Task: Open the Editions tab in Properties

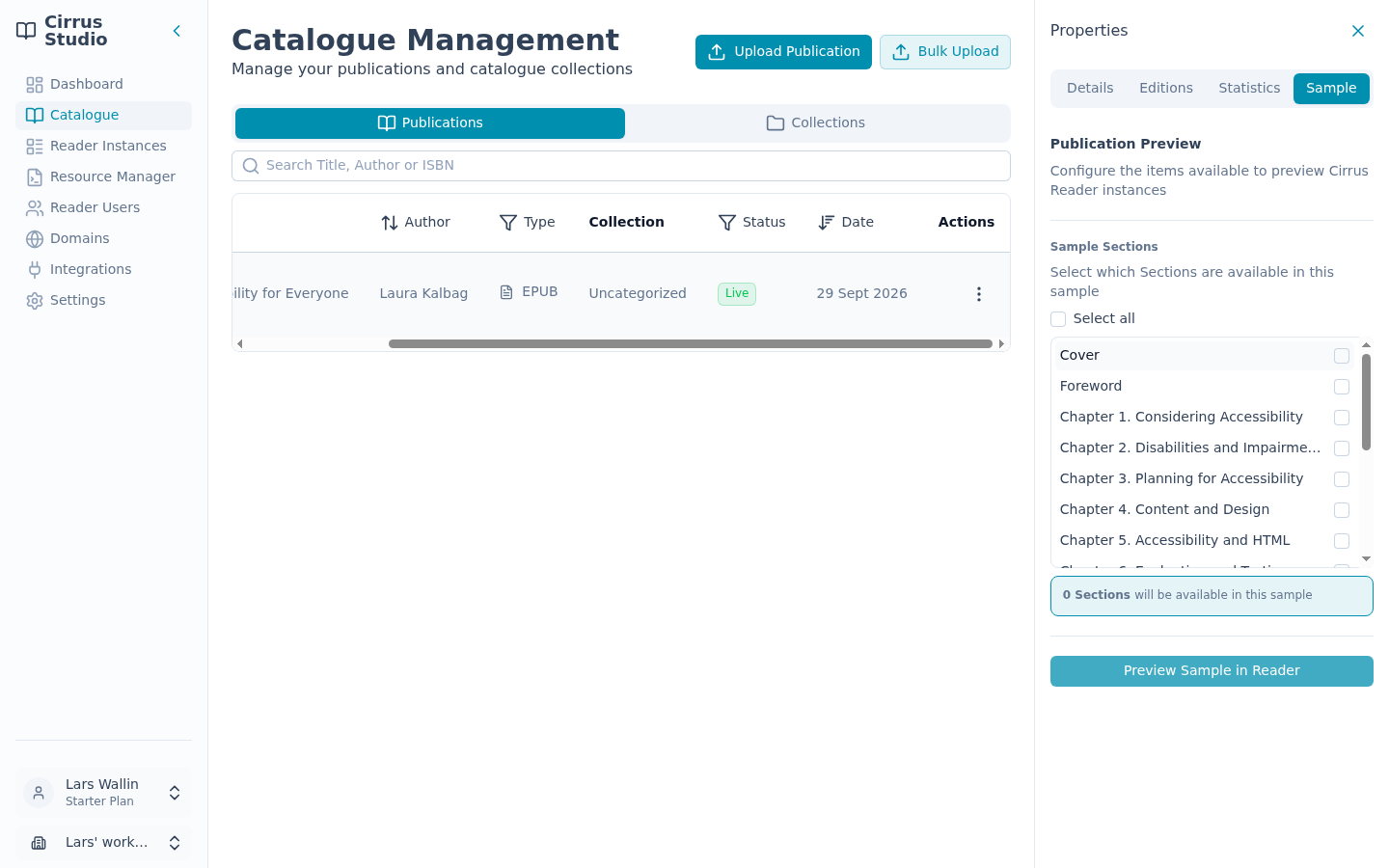Action: 1166,88
